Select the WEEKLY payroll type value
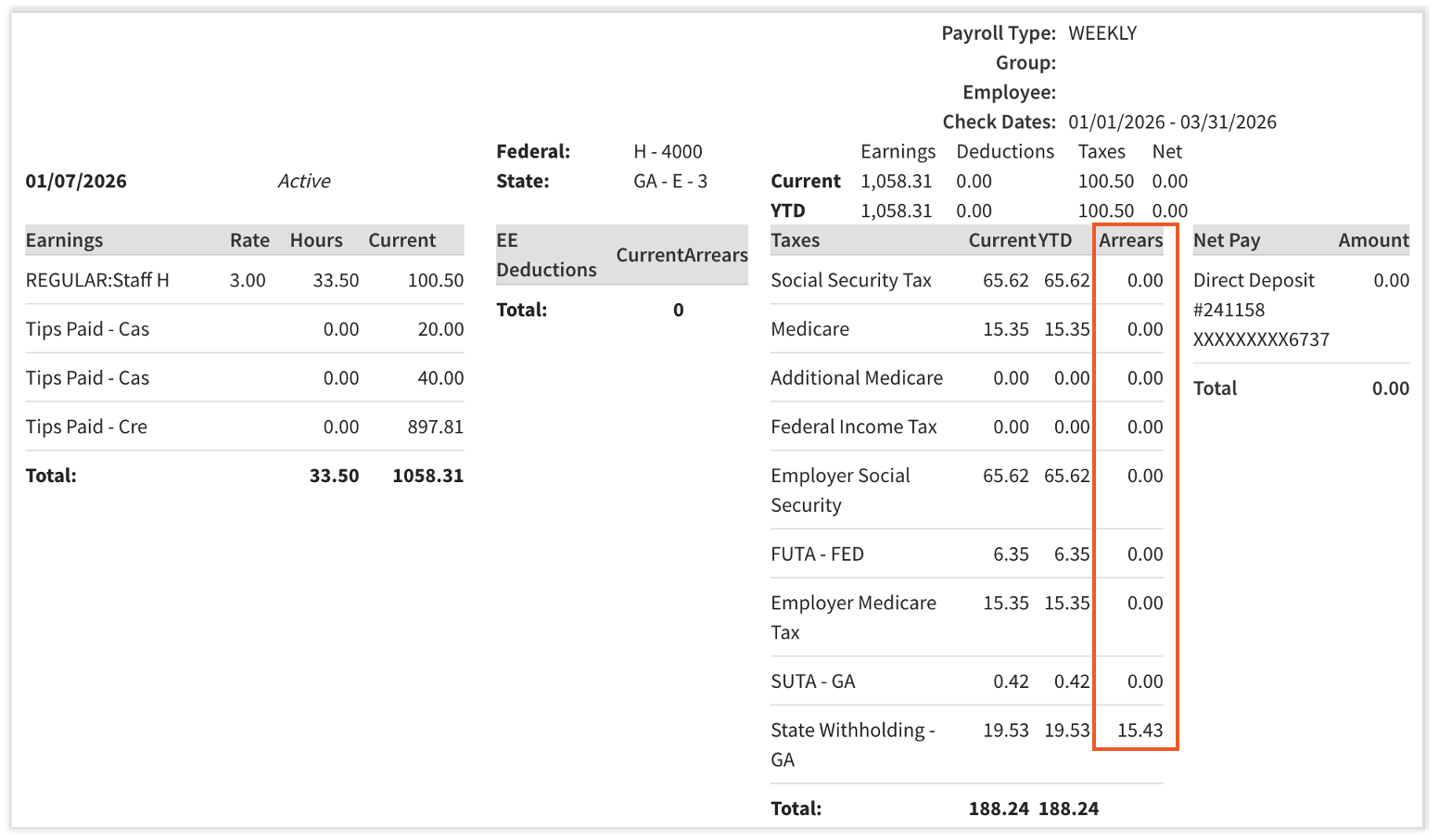1439x840 pixels. tap(1102, 33)
